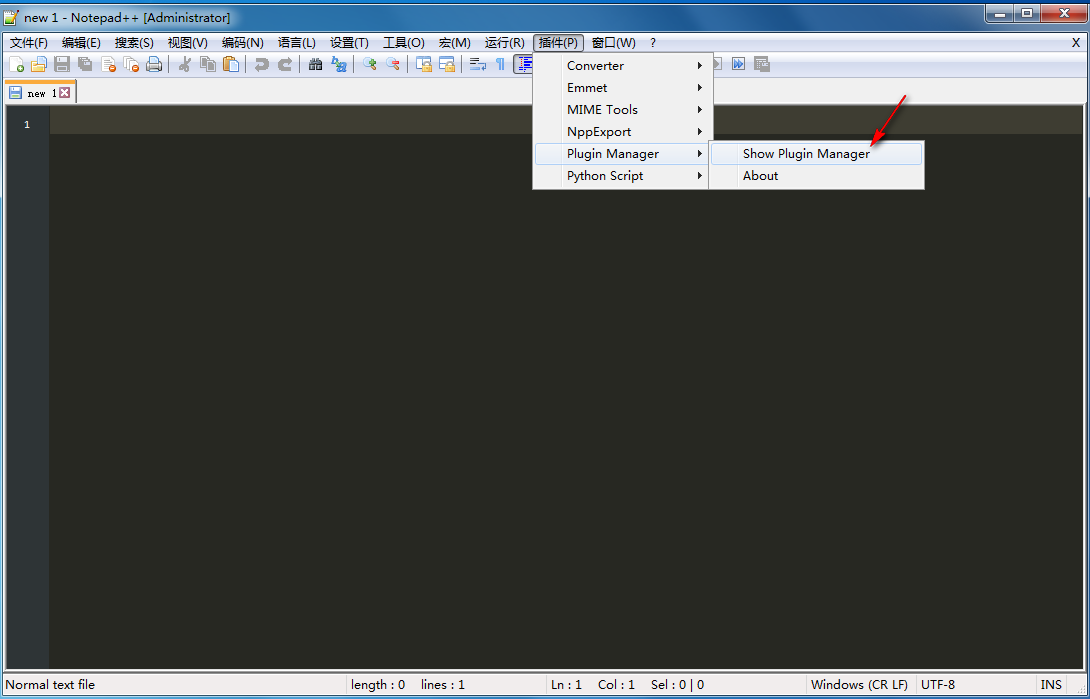Paste using the clipboard toolbar icon
Image resolution: width=1090 pixels, height=699 pixels.
(x=231, y=65)
